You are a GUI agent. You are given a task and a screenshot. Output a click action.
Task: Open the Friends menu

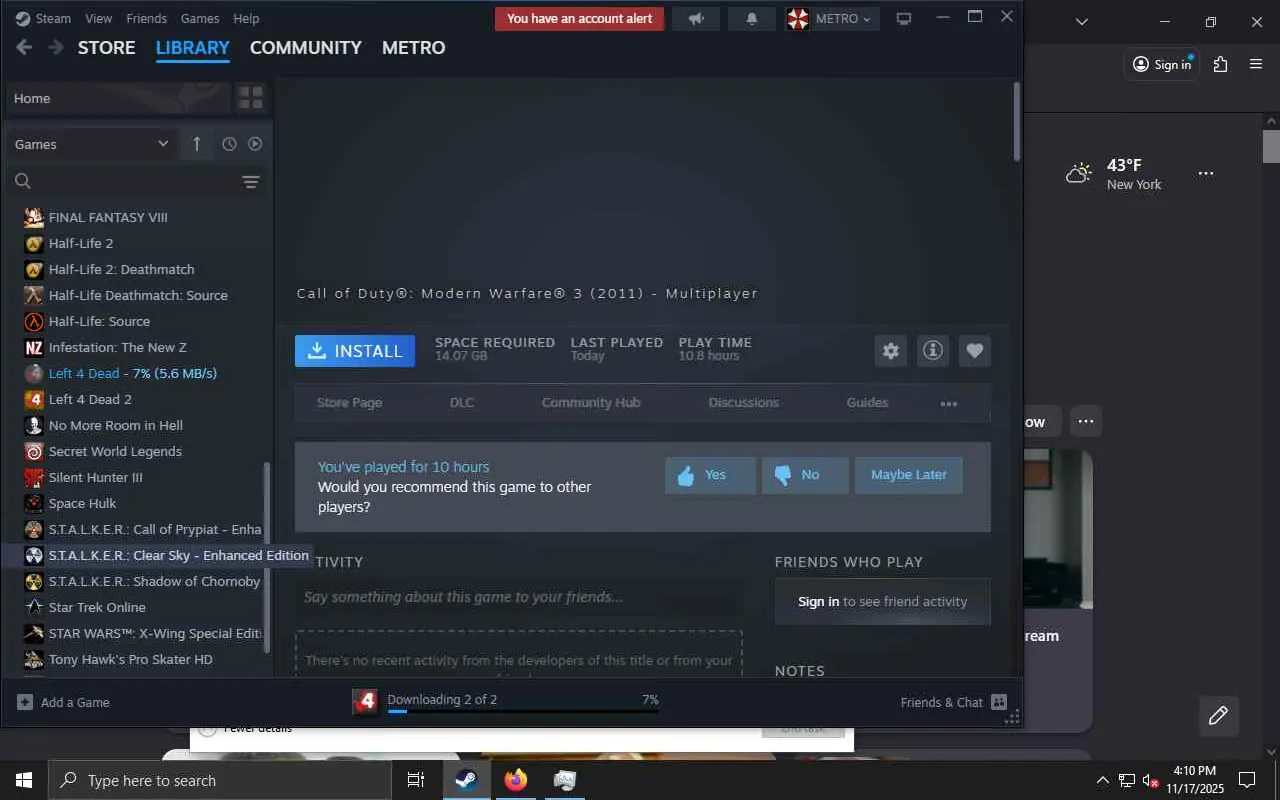(x=147, y=18)
